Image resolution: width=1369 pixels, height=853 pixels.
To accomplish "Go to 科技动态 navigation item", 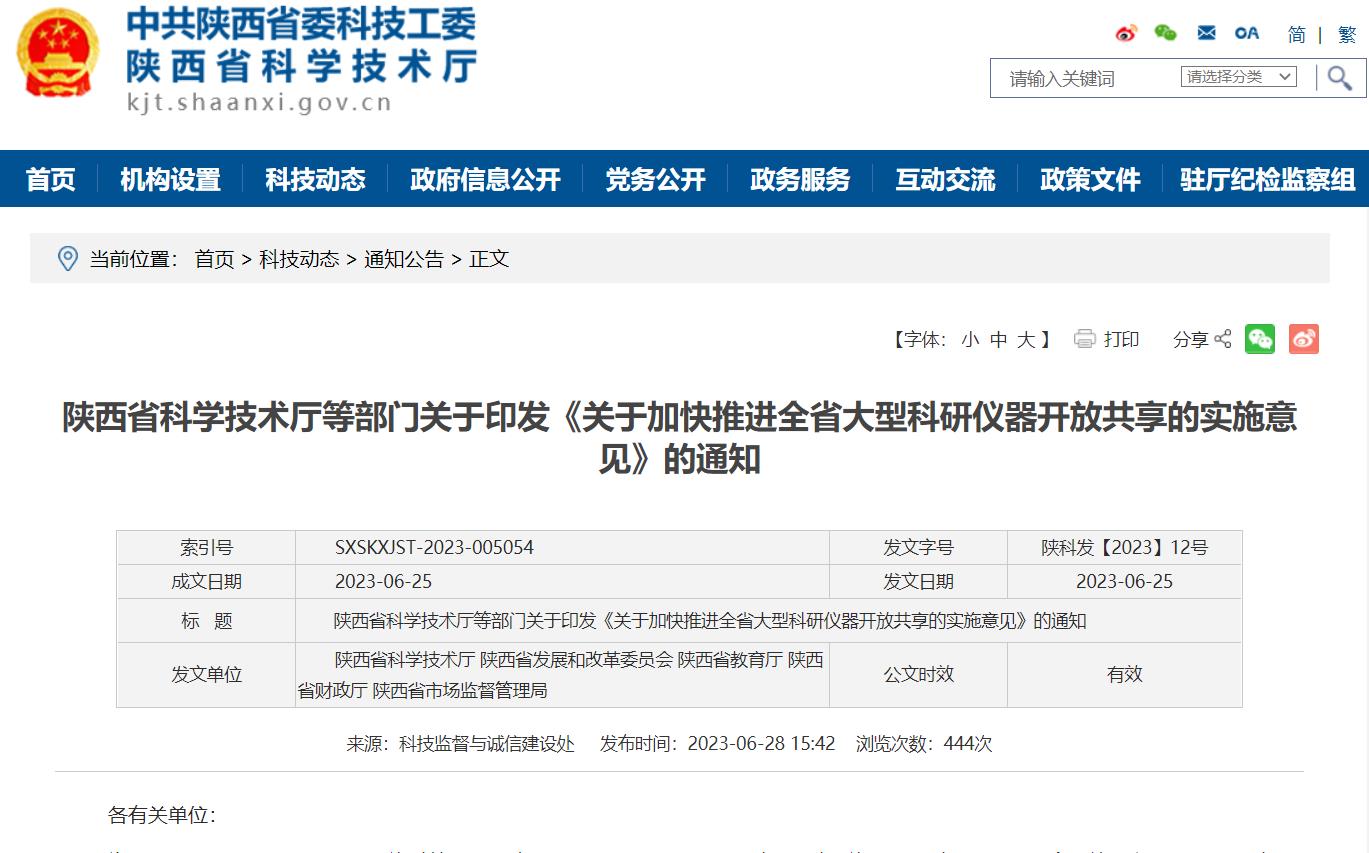I will 315,179.
